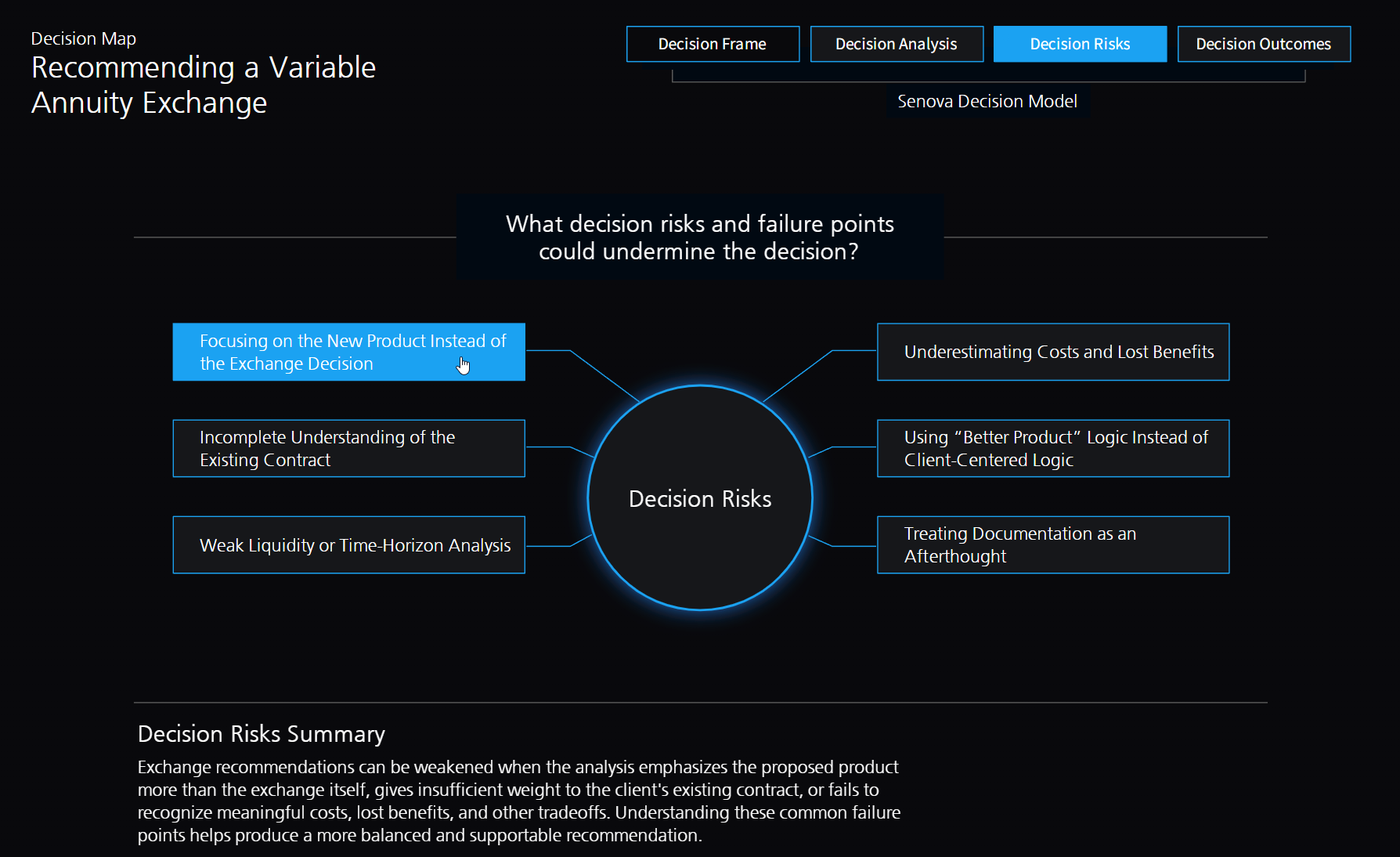1400x857 pixels.
Task: Click 'Treating Documentation as an Afterthought' box
Action: click(x=1053, y=544)
